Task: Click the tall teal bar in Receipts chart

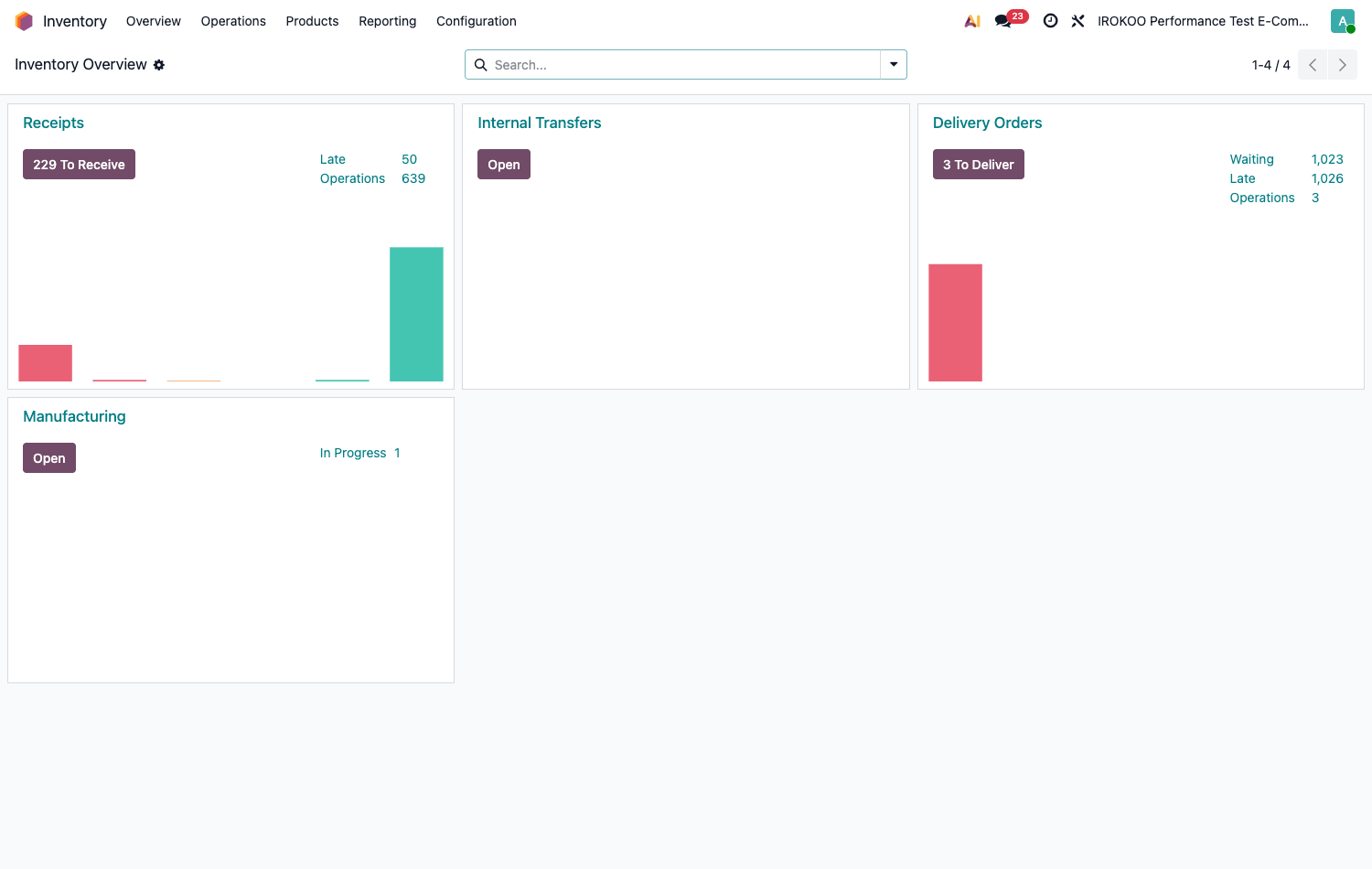Action: click(x=416, y=314)
